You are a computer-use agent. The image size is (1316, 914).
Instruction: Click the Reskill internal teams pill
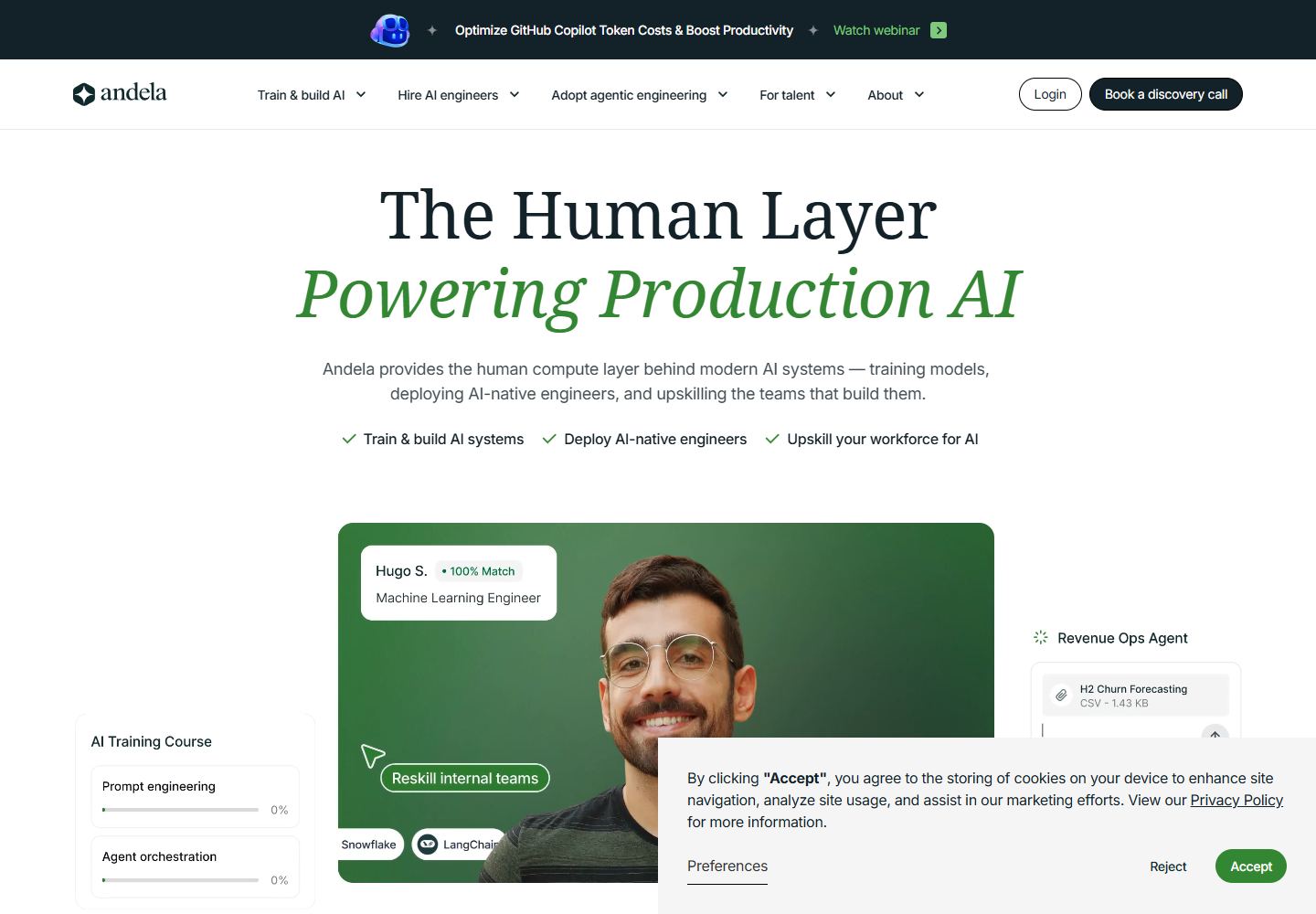coord(465,778)
